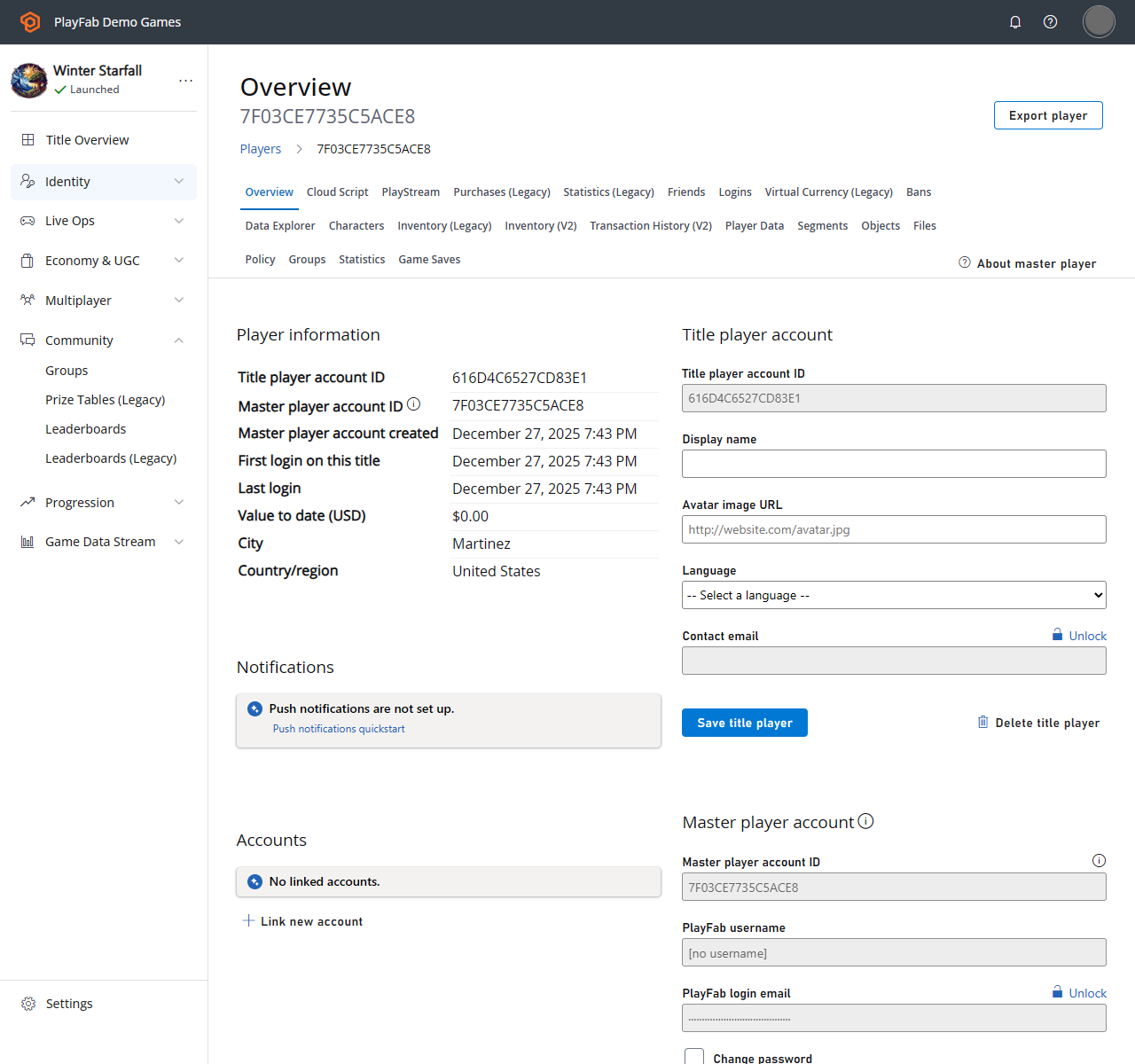The width and height of the screenshot is (1135, 1064).
Task: Open the Select a language dropdown
Action: tap(894, 595)
